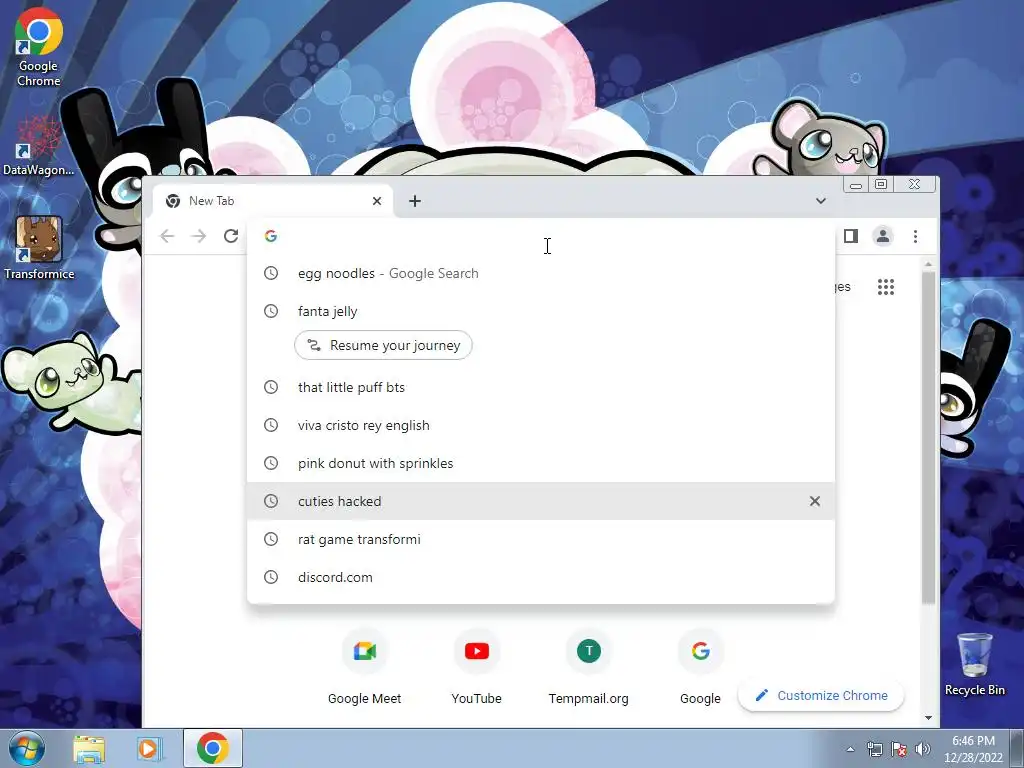Click the Resume your journey chip

point(383,345)
